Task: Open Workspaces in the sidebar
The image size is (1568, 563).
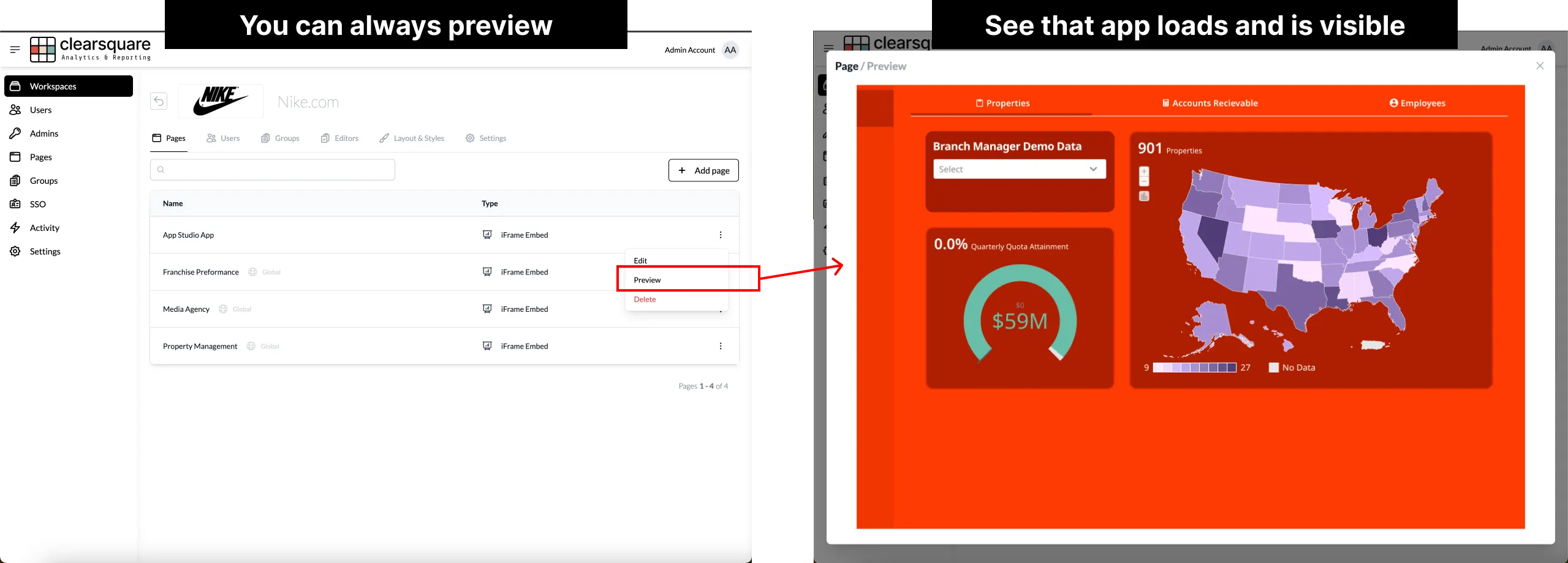Action: pos(69,86)
